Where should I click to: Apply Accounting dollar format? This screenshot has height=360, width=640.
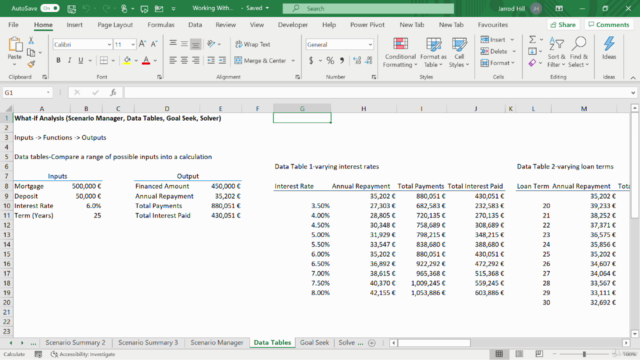[x=311, y=61]
